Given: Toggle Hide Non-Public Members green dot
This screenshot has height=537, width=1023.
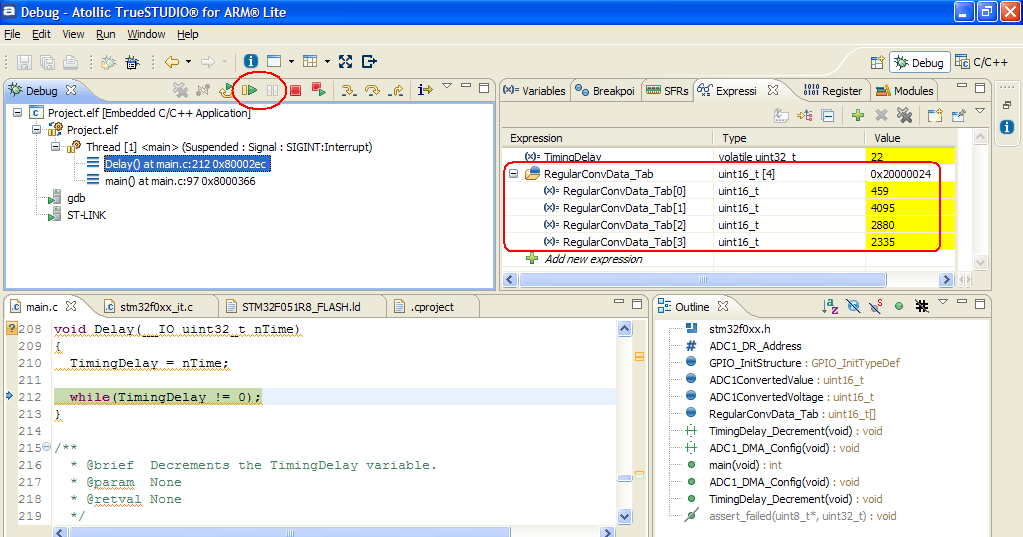Looking at the screenshot, I should [x=899, y=306].
